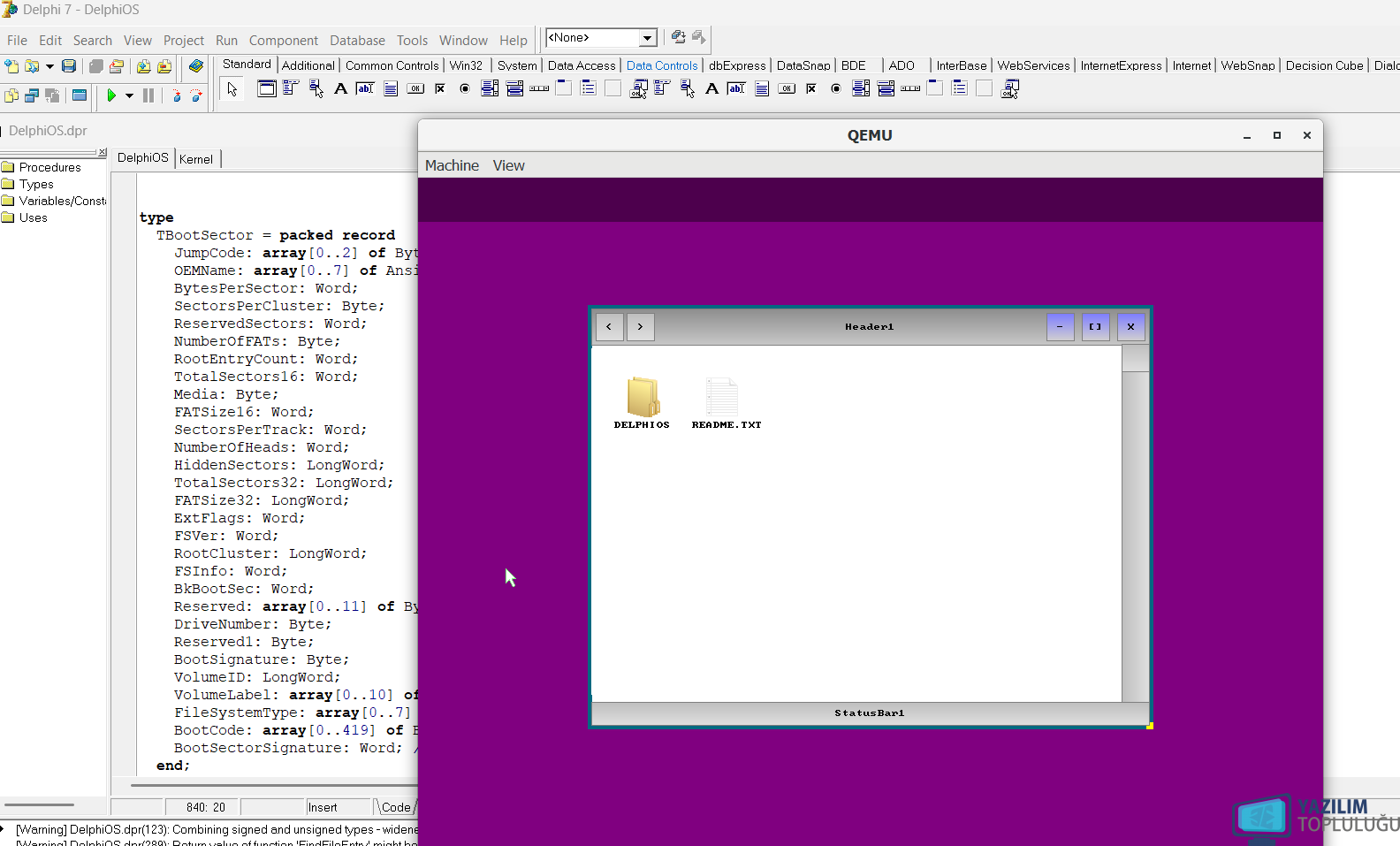Close the Code Explorer pane with x

click(x=103, y=152)
